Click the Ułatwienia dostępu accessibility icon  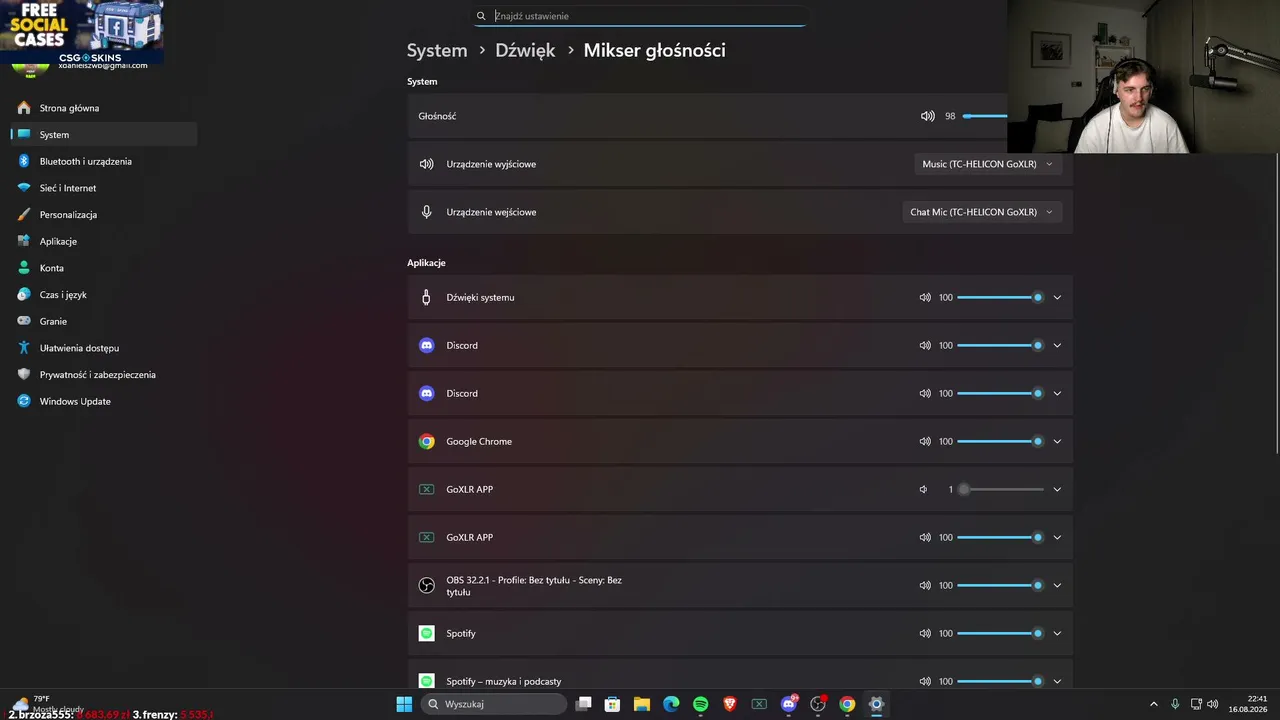[x=24, y=348]
